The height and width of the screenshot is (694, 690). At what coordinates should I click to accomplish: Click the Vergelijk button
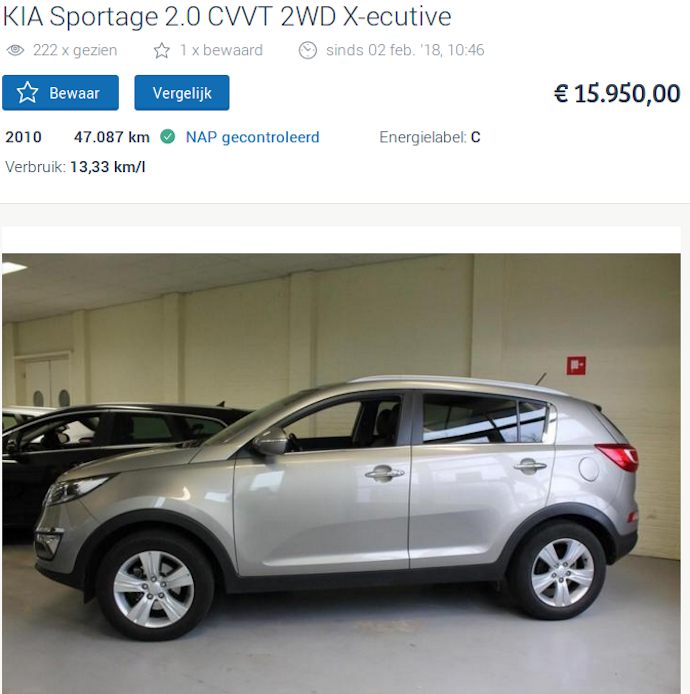click(x=182, y=93)
